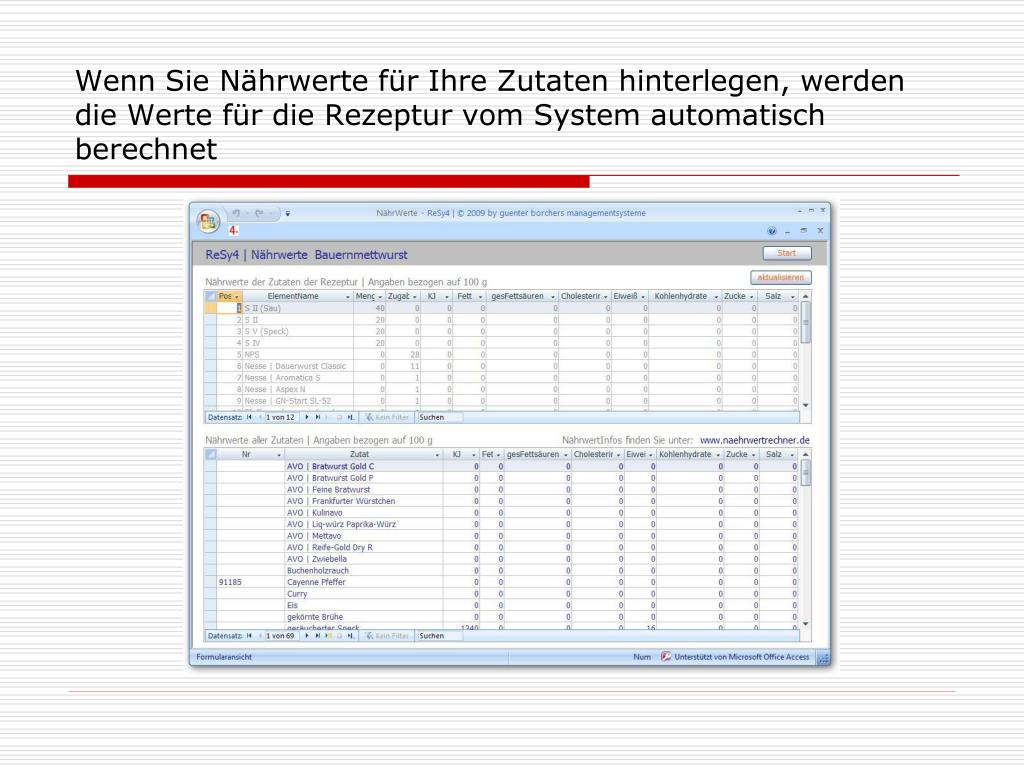Click 'Kein Filter' indicator of all ingredients table
This screenshot has width=1024, height=768.
click(x=387, y=636)
